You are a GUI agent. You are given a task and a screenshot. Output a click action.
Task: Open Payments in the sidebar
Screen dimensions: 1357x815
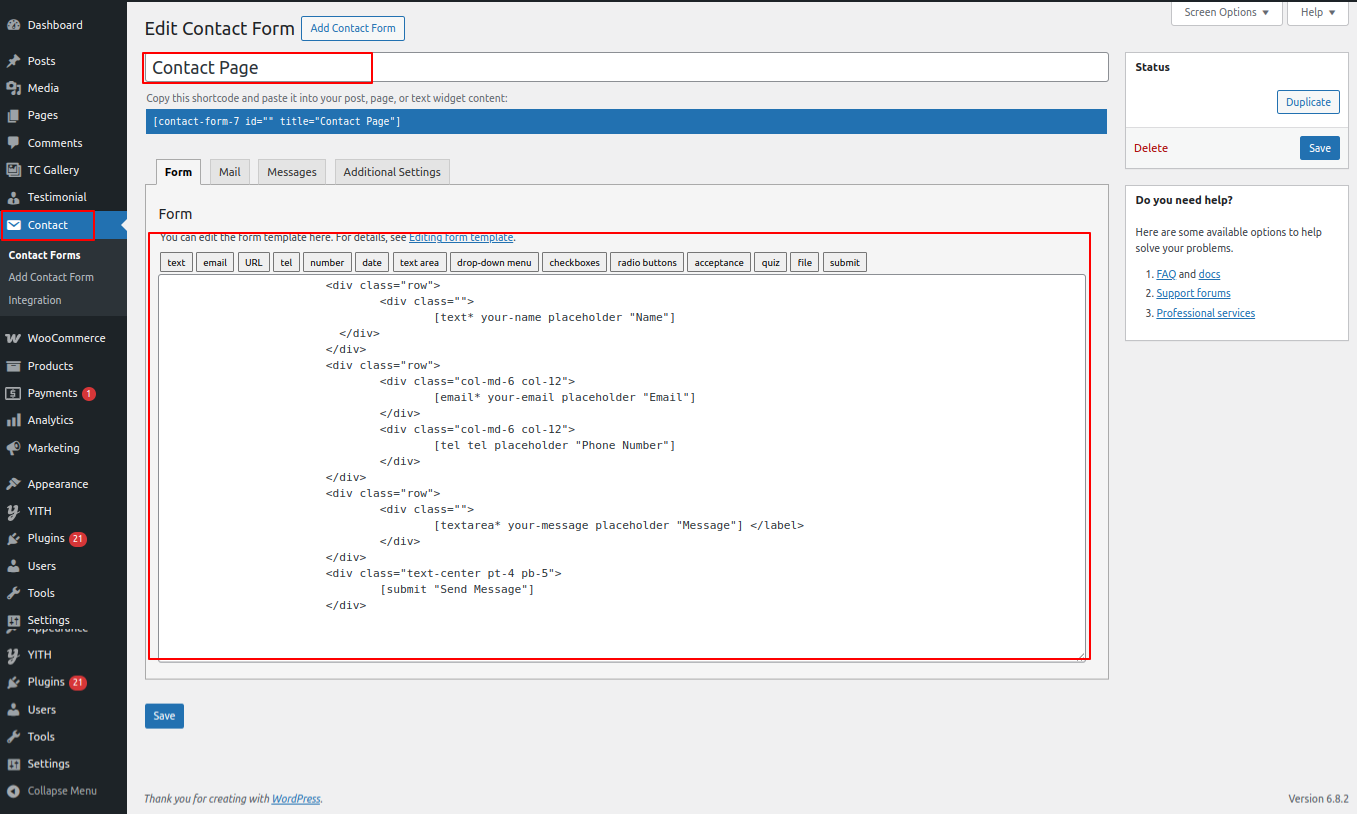click(52, 393)
